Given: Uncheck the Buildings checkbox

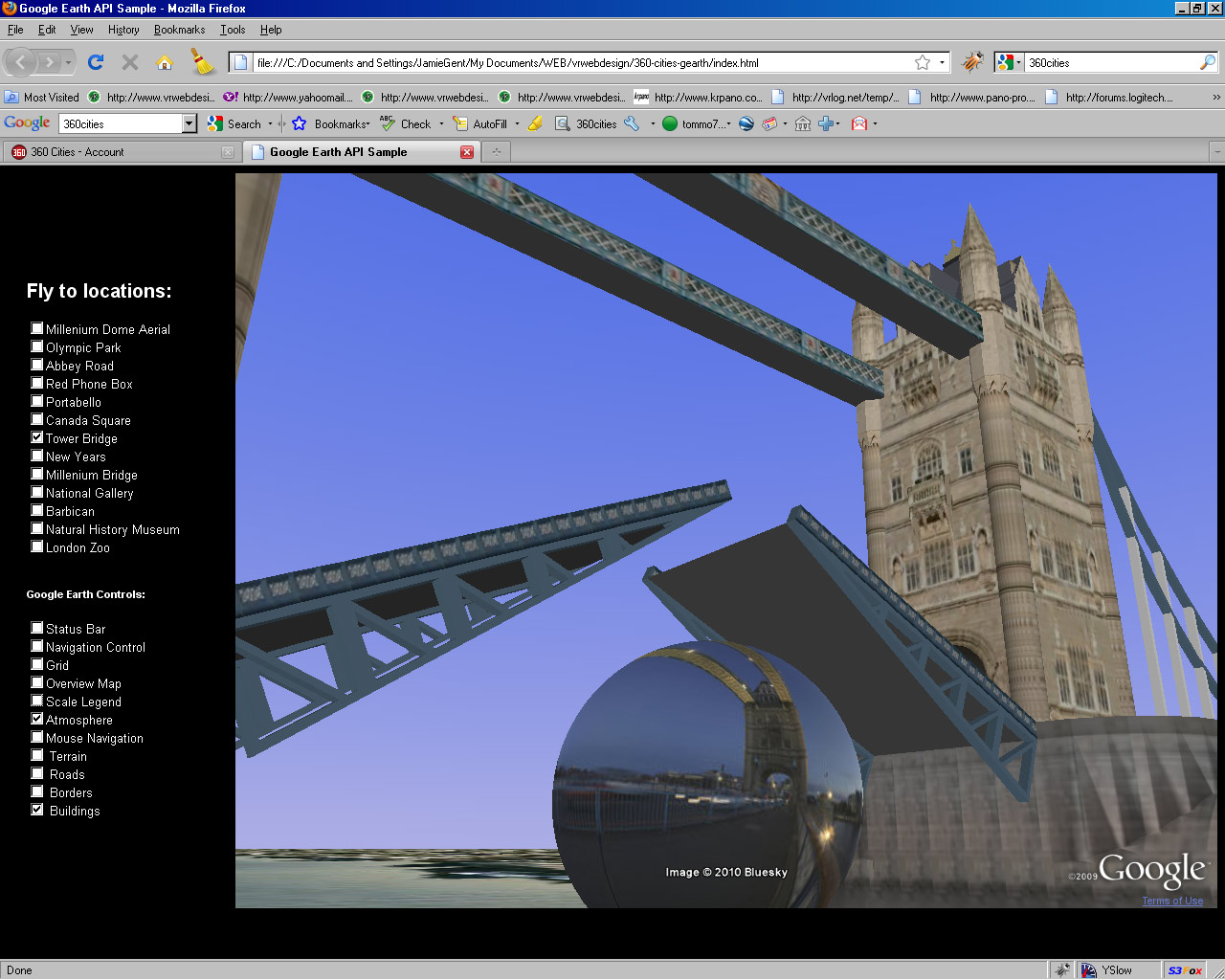Looking at the screenshot, I should 37,810.
